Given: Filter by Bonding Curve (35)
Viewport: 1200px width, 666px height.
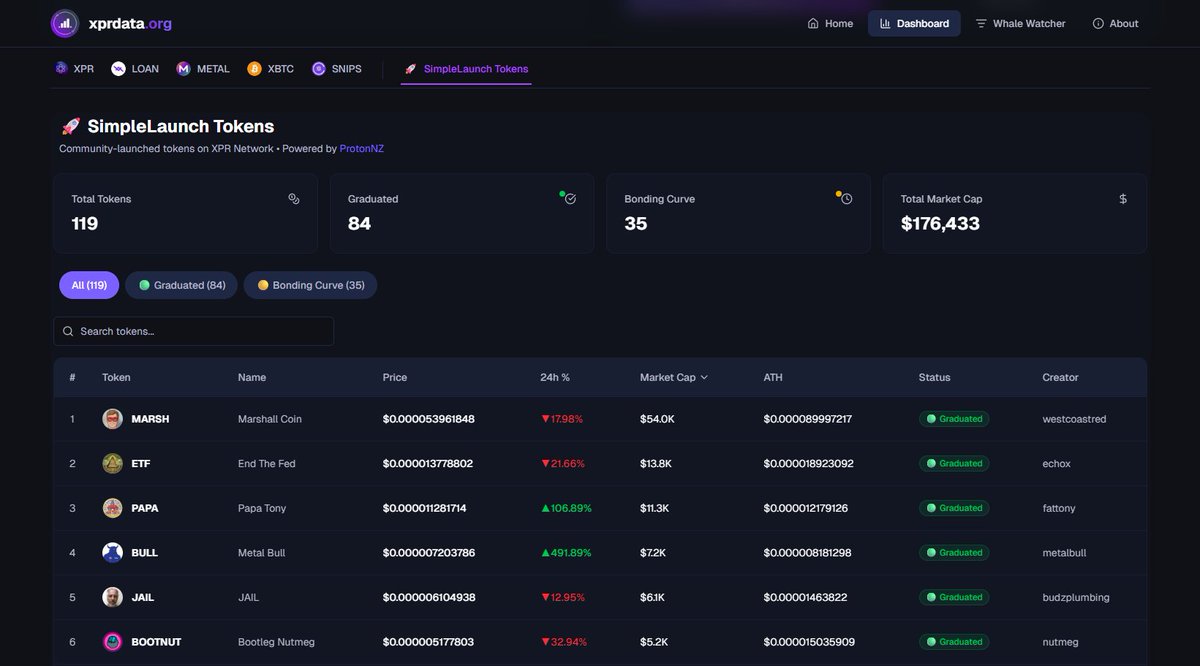Looking at the screenshot, I should (311, 285).
